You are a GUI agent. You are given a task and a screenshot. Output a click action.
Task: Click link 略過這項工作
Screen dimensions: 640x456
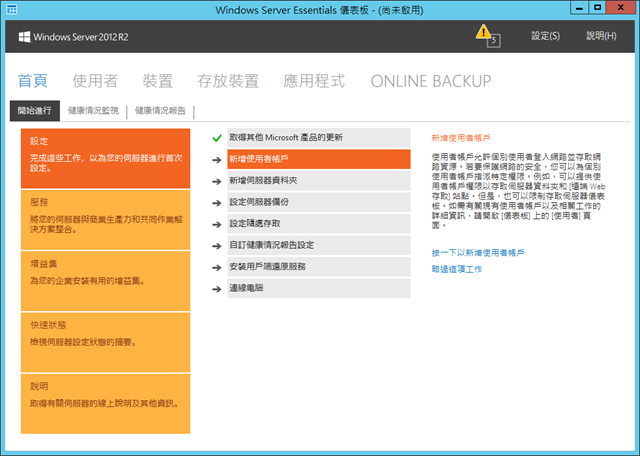pos(457,269)
